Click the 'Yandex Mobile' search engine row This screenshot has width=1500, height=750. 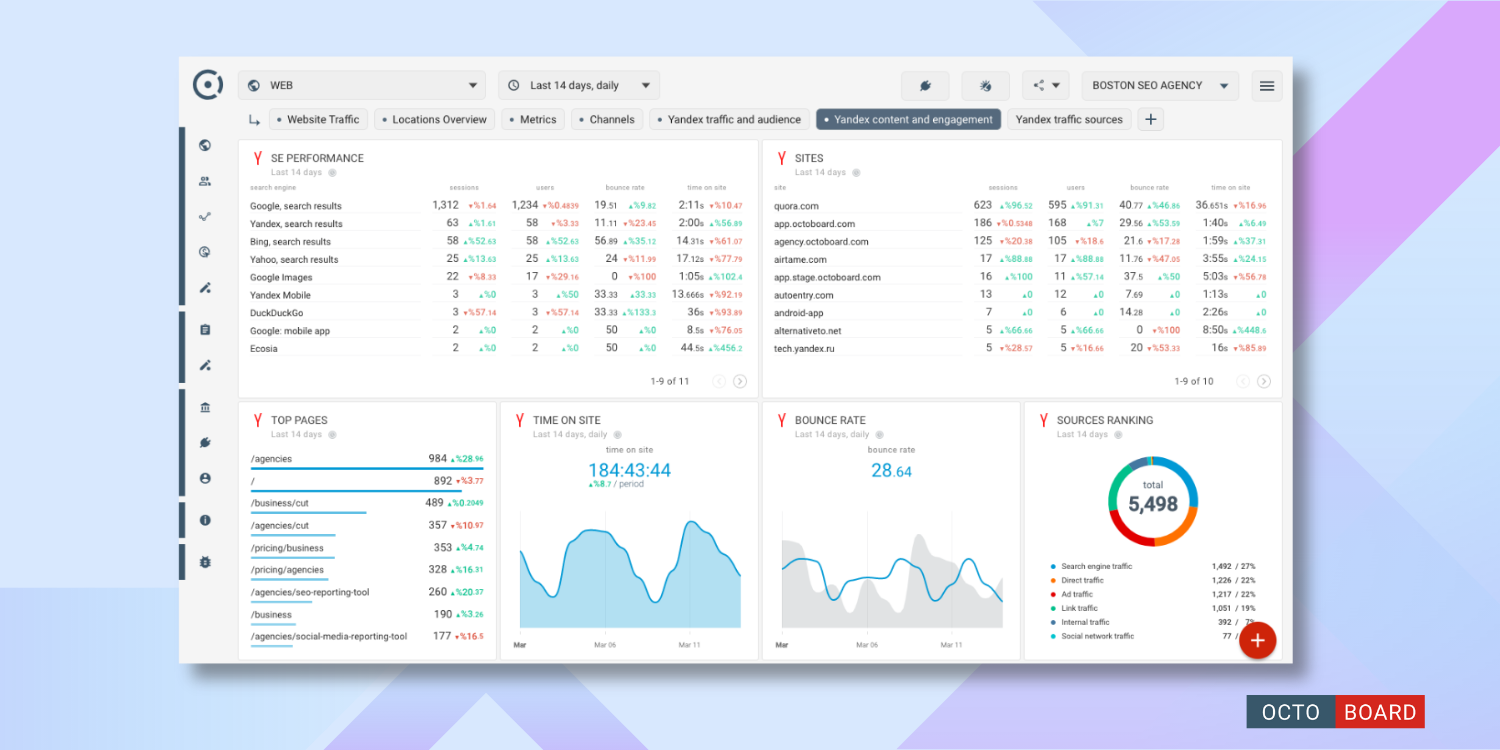[497, 295]
